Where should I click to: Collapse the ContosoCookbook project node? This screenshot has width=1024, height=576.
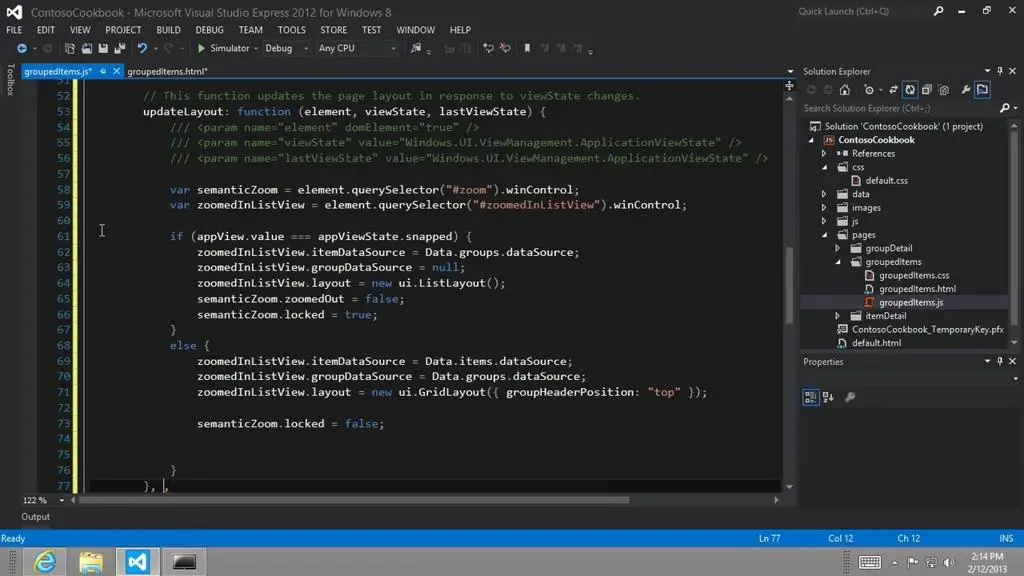812,140
